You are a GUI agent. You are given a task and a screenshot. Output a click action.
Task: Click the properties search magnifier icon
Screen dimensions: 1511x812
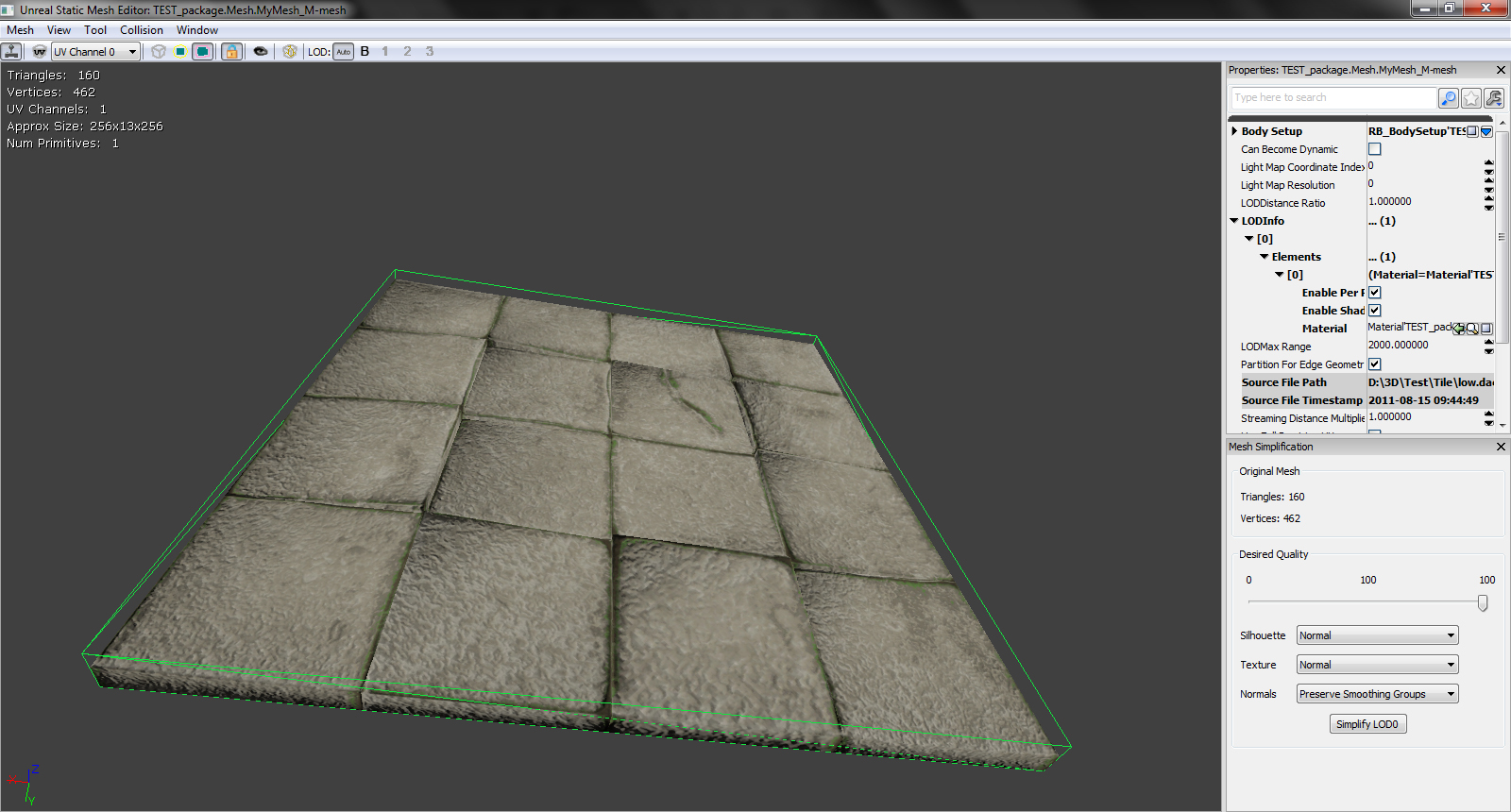tap(1448, 98)
